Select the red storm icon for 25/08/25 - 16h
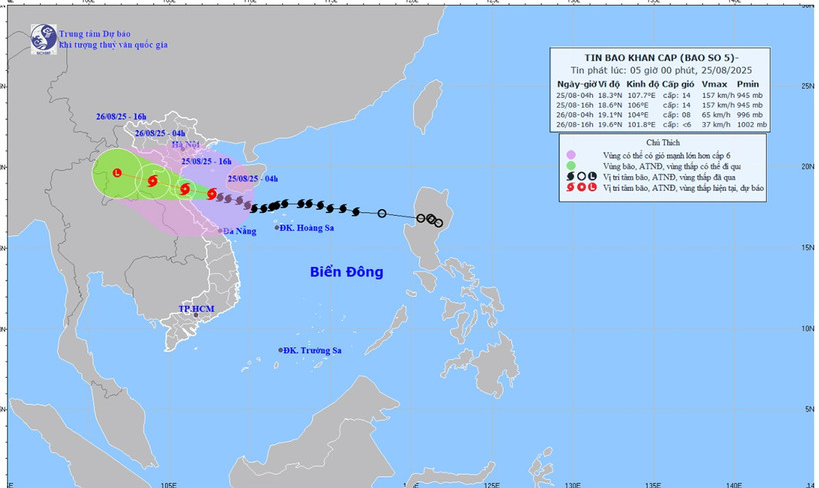 click(x=185, y=189)
